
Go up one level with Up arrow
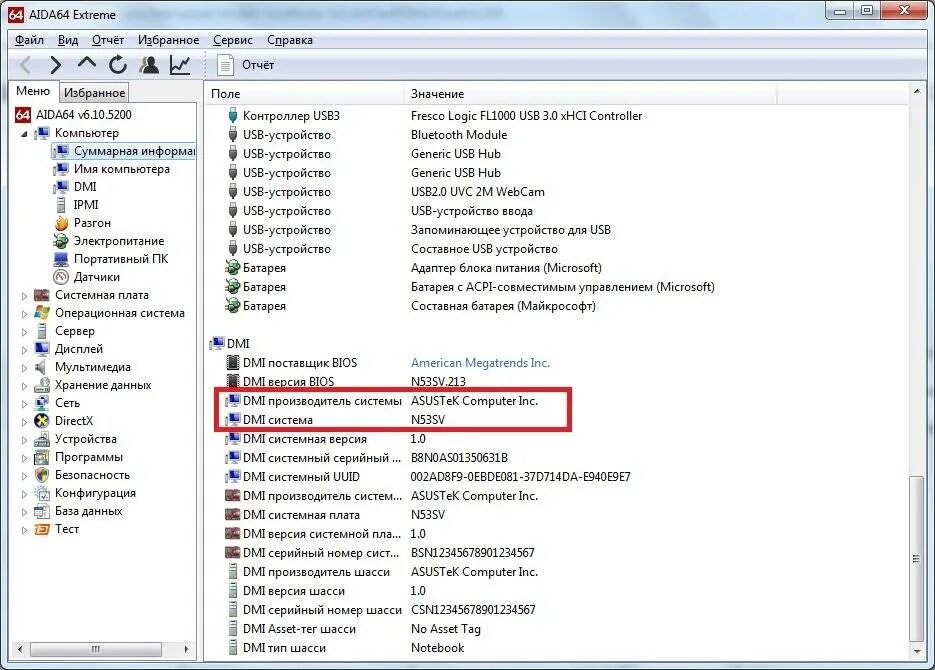click(86, 64)
